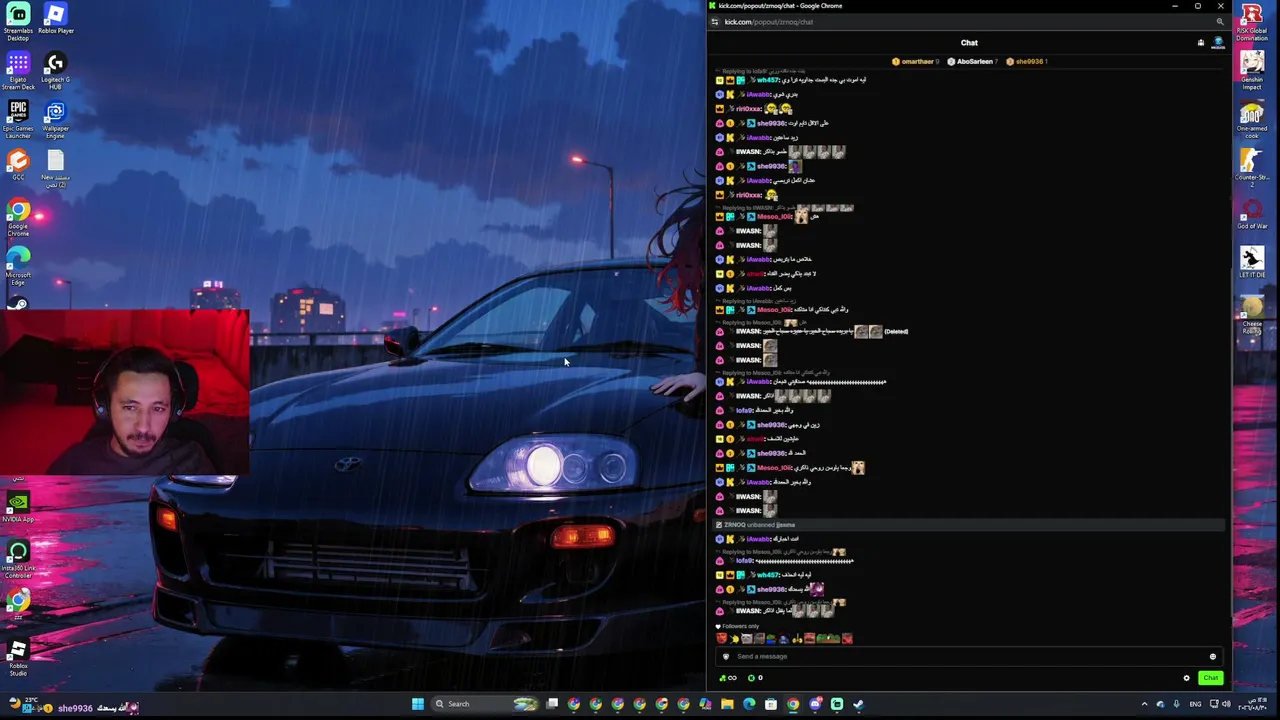Click the zoom magnifier in Chrome address bar

coord(1220,22)
